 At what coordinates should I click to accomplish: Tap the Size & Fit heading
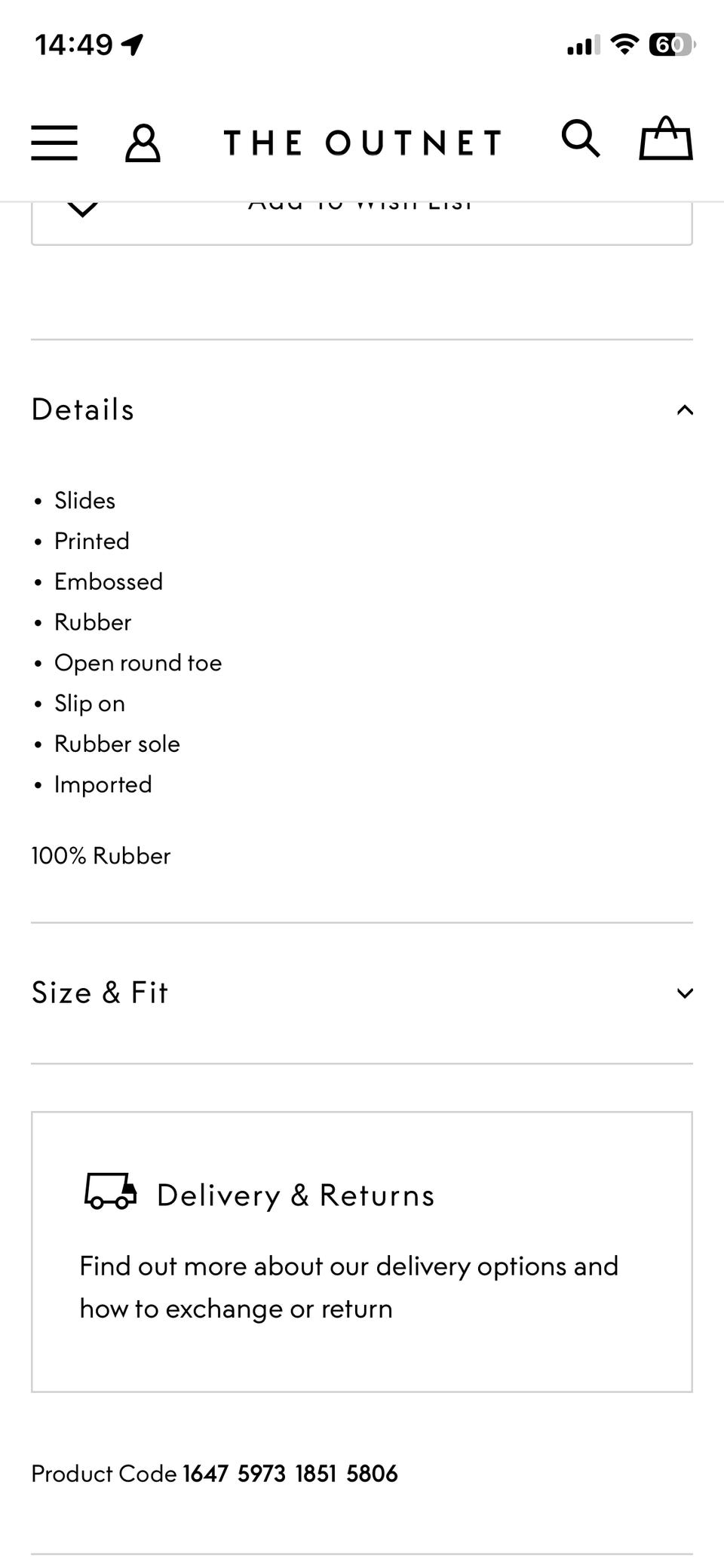pos(100,993)
